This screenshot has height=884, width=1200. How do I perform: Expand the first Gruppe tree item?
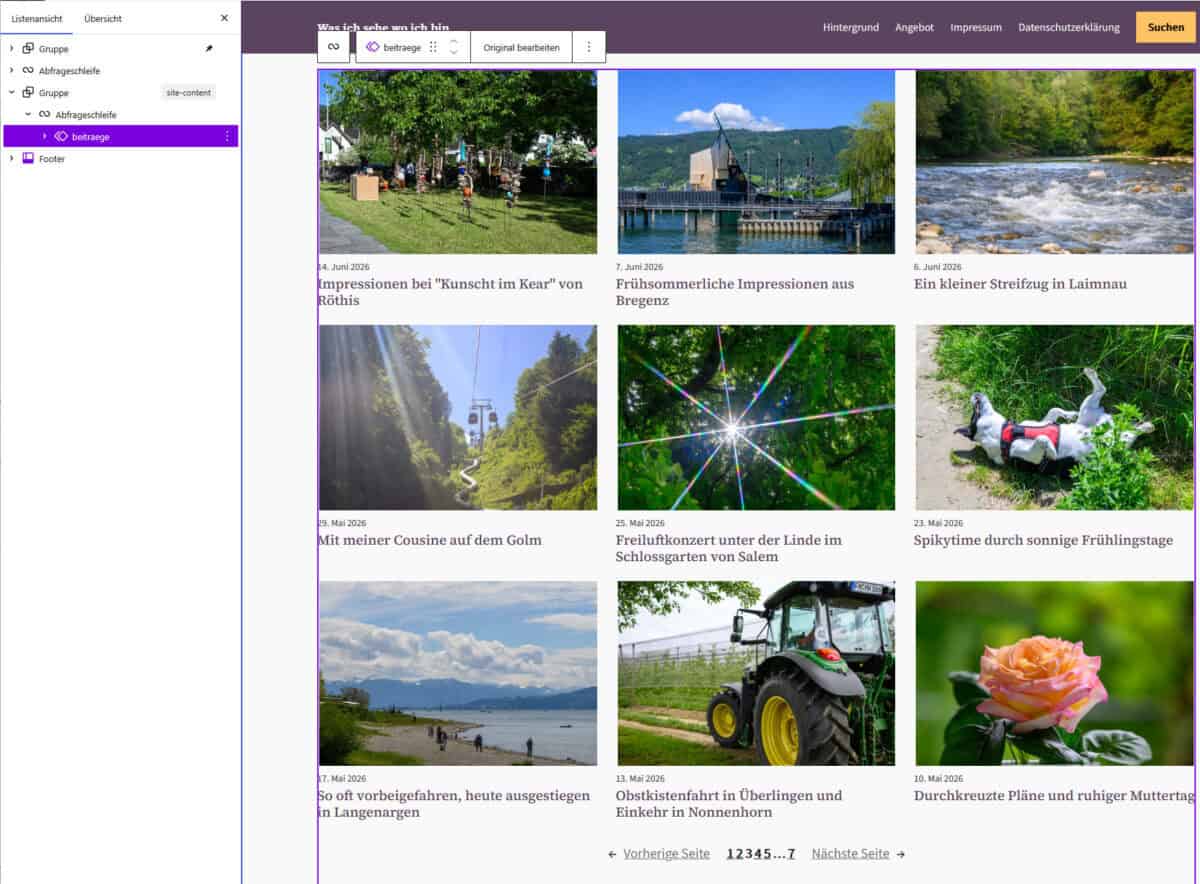pos(11,48)
